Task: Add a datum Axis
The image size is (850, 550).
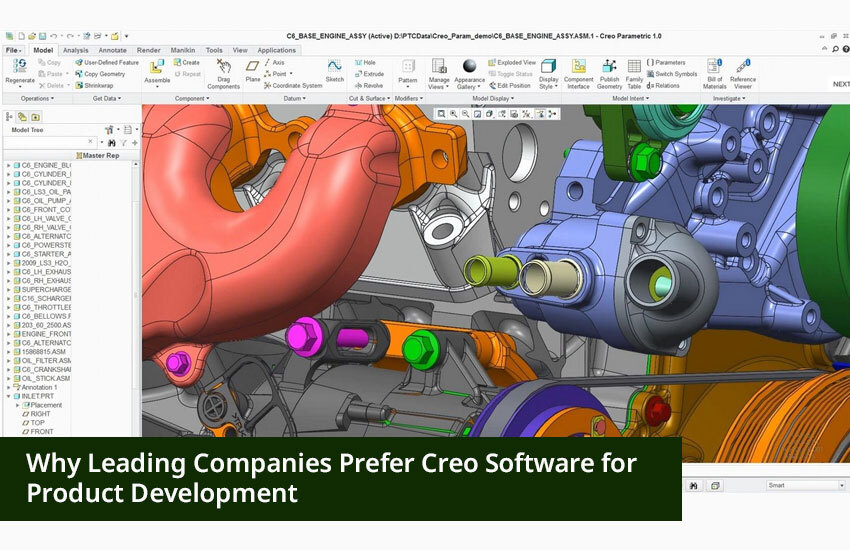Action: pyautogui.click(x=274, y=62)
